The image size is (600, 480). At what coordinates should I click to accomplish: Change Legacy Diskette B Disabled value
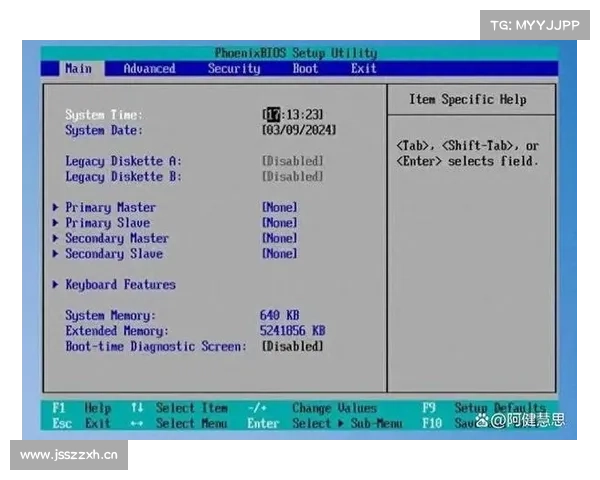tap(293, 176)
